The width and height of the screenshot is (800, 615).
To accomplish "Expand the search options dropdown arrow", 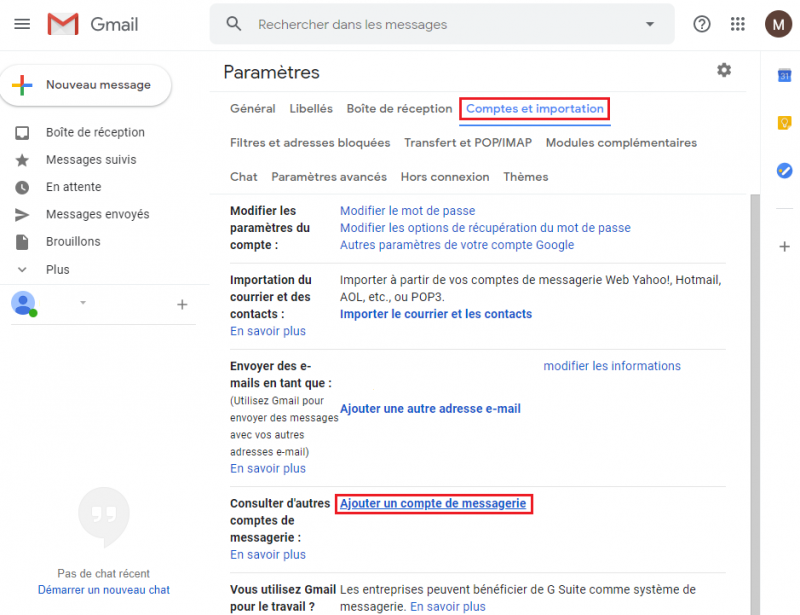I will (650, 24).
